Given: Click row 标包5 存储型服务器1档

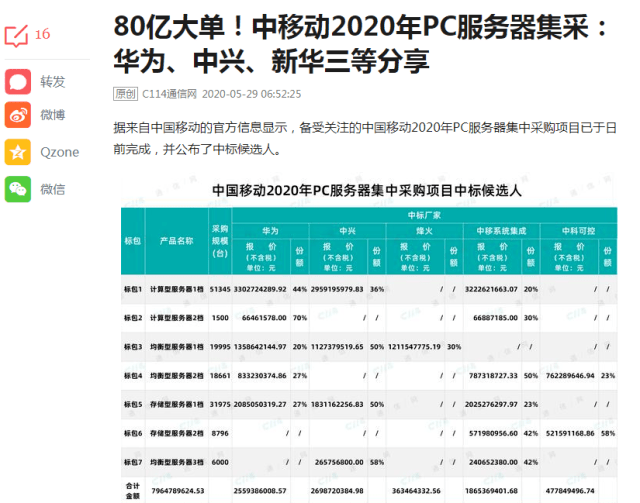Looking at the screenshot, I should click(369, 404).
